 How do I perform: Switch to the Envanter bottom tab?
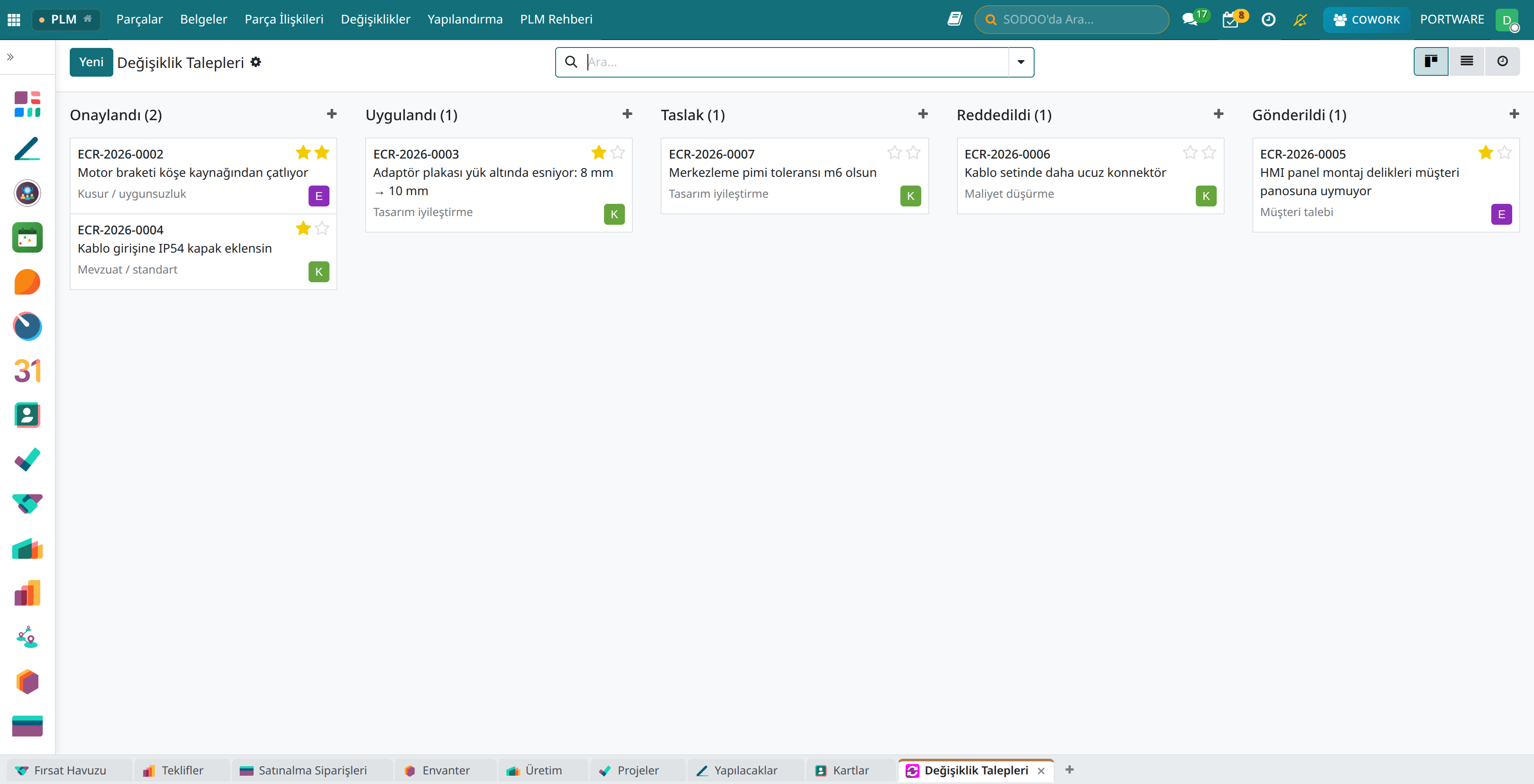pos(438,770)
